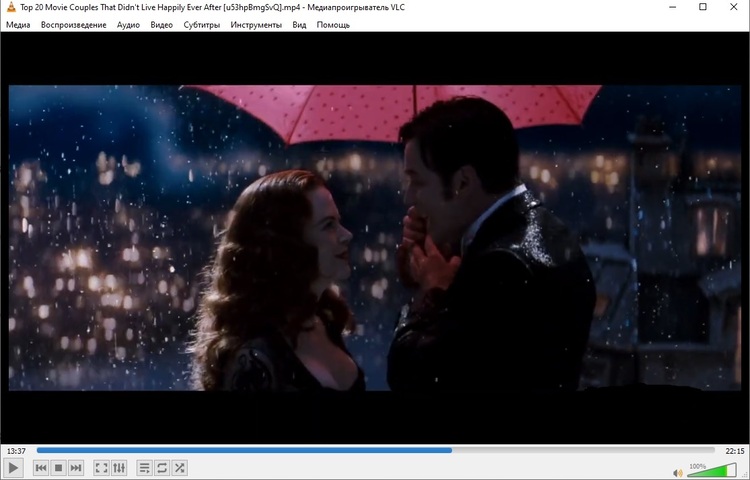Click the seek bar to change position

pyautogui.click(x=375, y=450)
